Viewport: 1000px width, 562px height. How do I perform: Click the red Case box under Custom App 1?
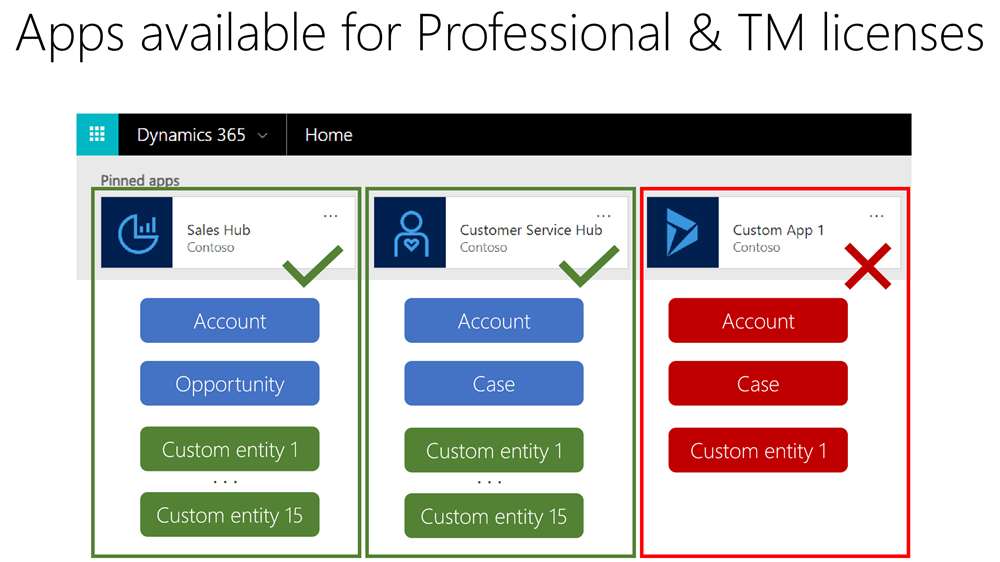[x=758, y=383]
